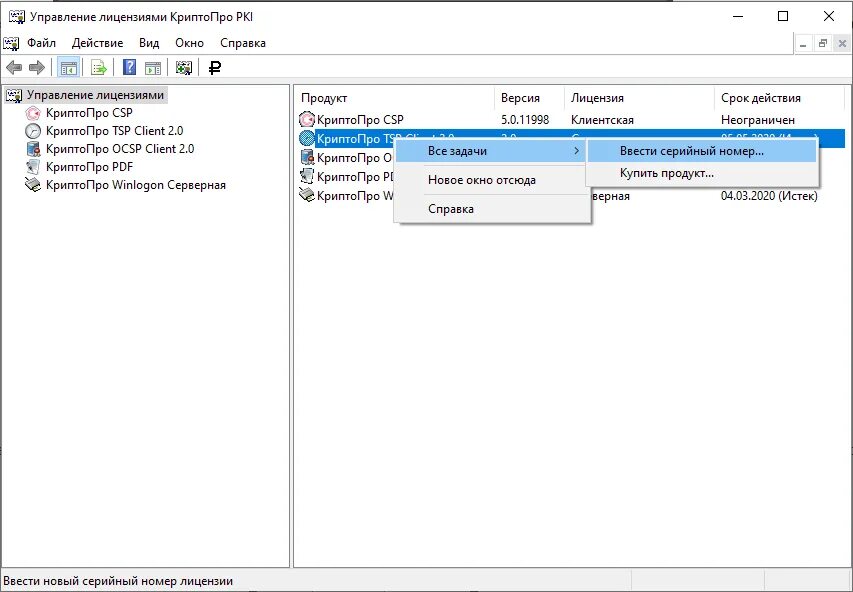This screenshot has width=853, height=592.
Task: Click the MMC icon beside the Файл menu
Action: point(11,43)
